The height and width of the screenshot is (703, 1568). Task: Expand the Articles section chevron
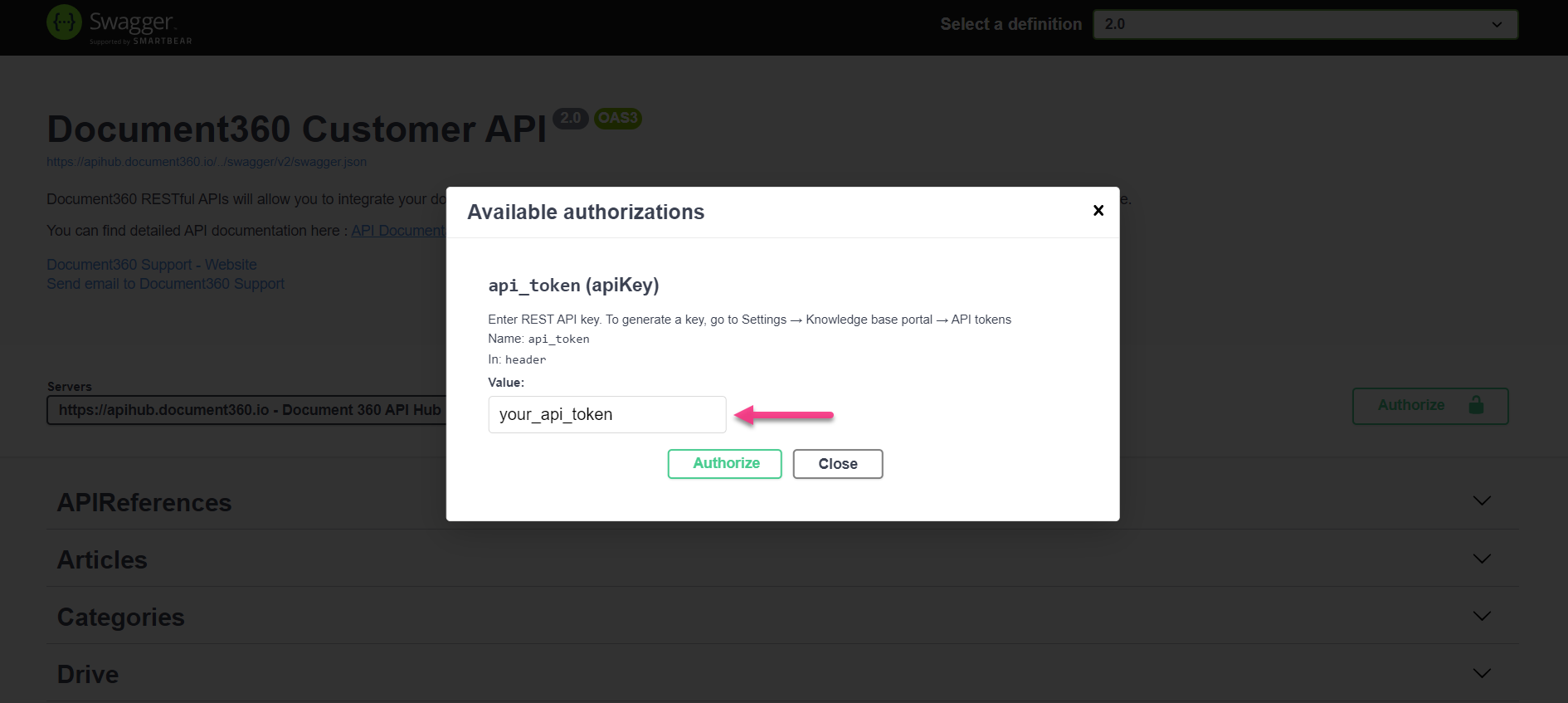1482,559
